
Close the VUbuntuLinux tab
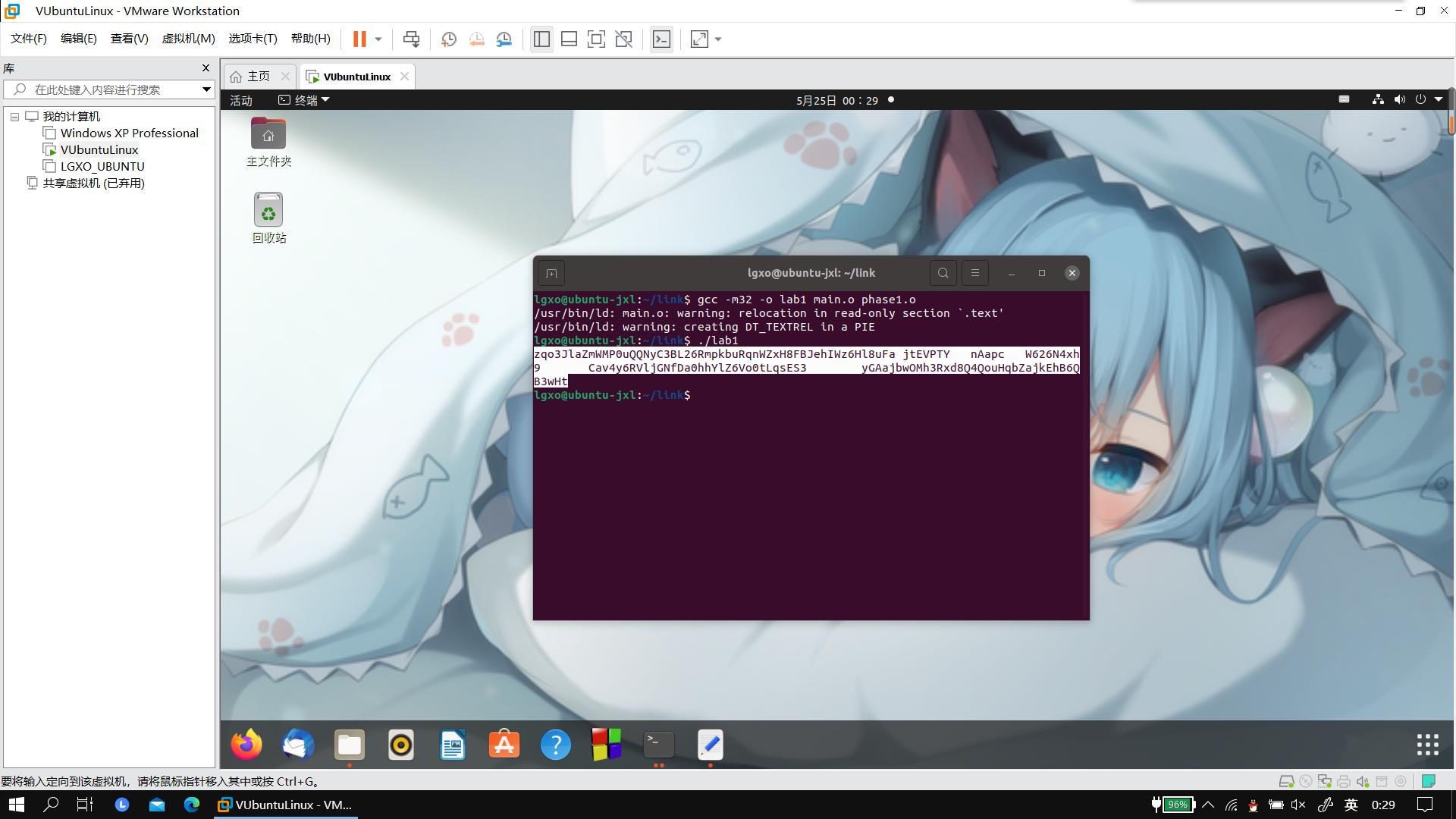405,76
